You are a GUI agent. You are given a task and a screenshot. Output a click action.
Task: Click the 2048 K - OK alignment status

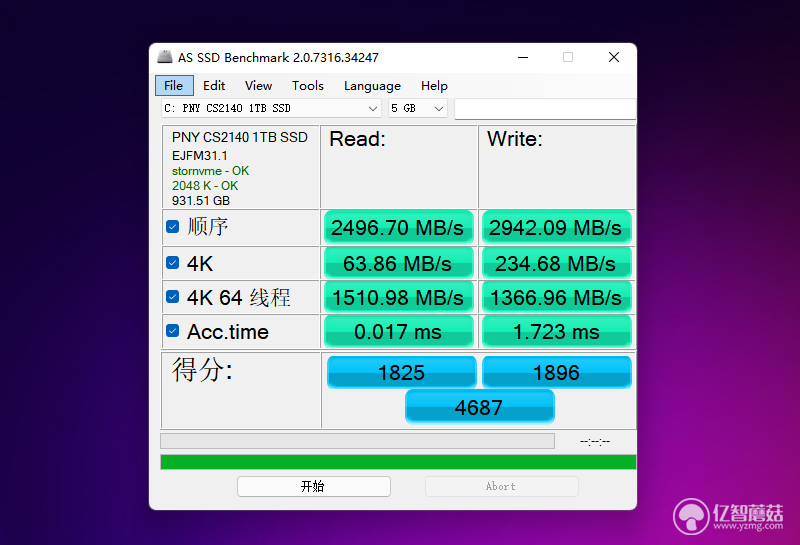pos(205,185)
